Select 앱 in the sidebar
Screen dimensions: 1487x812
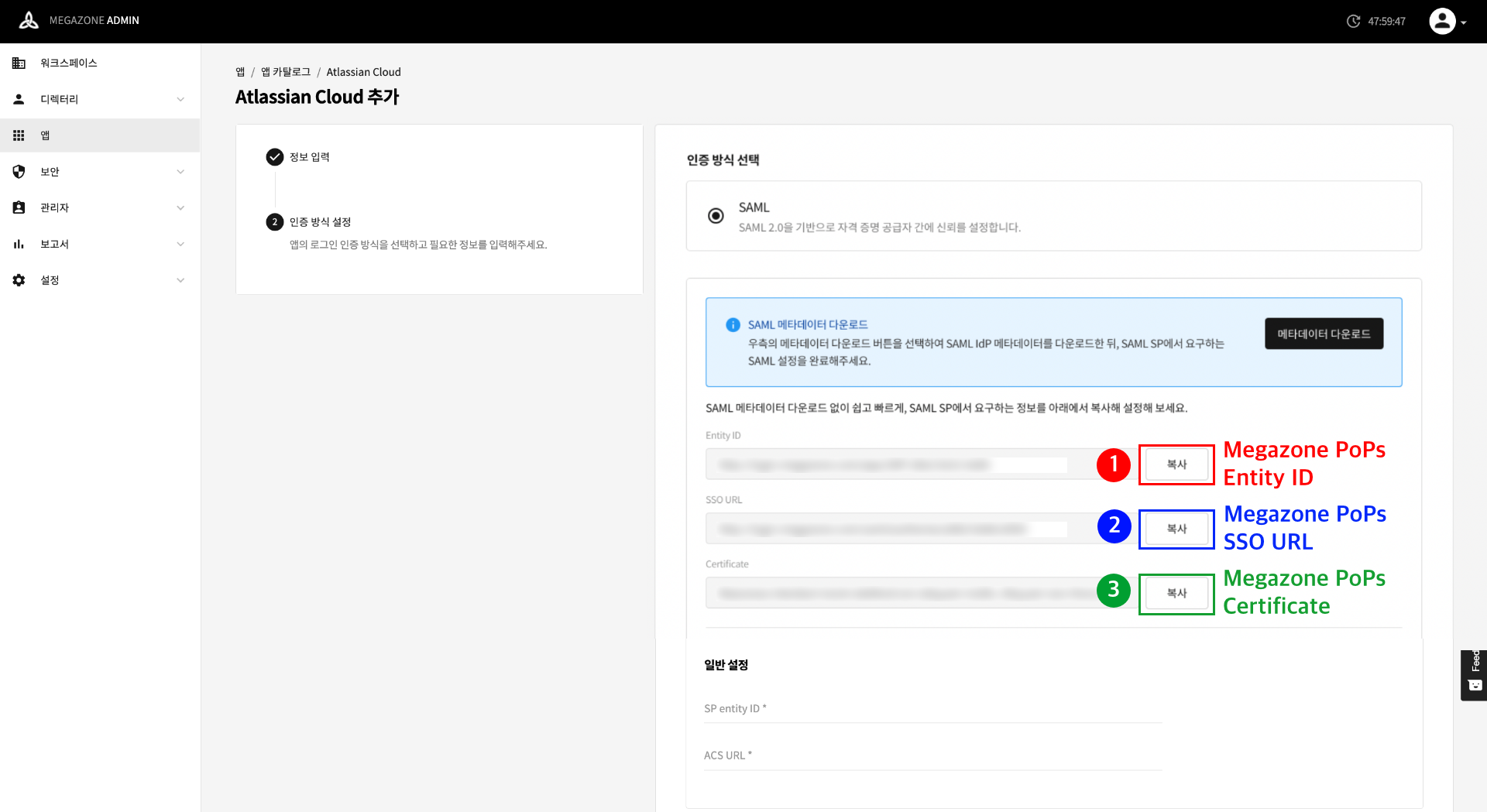(x=100, y=135)
